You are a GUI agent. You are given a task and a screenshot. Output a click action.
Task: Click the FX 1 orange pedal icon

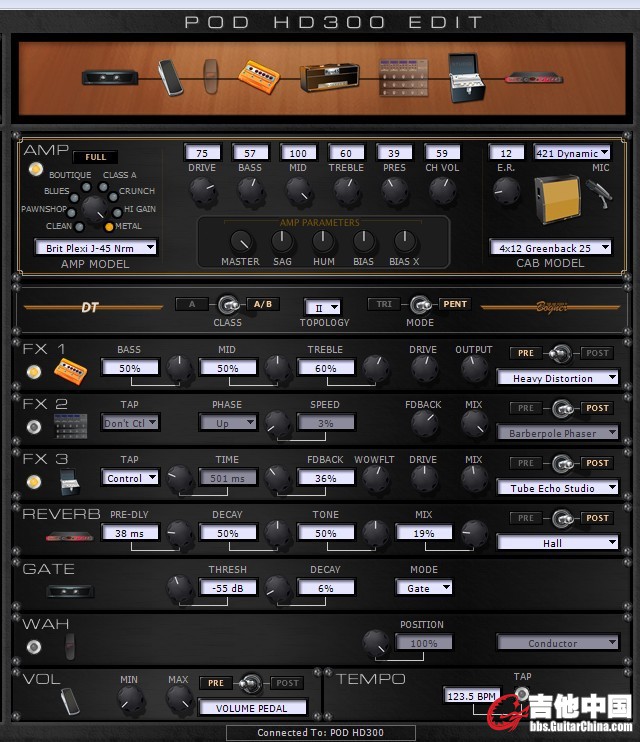70,372
